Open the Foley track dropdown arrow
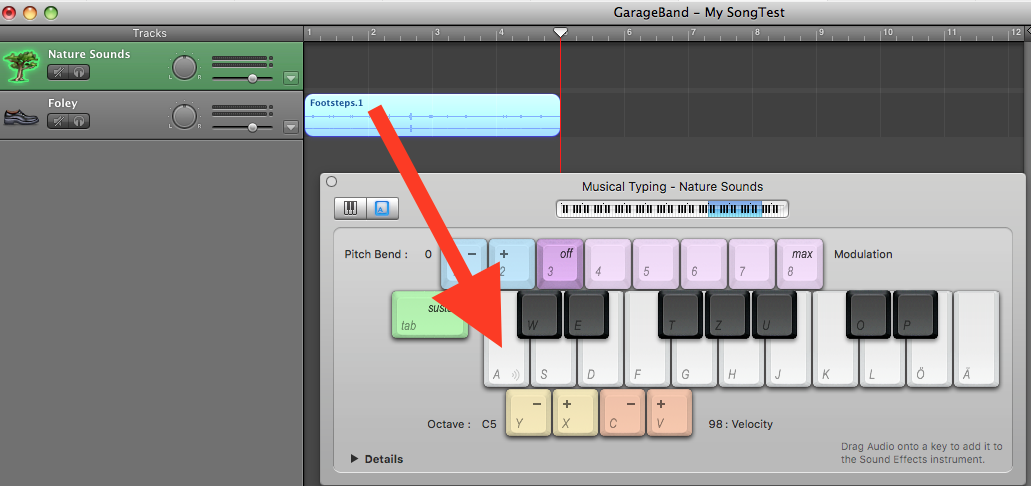Viewport: 1031px width, 486px height. coord(291,127)
